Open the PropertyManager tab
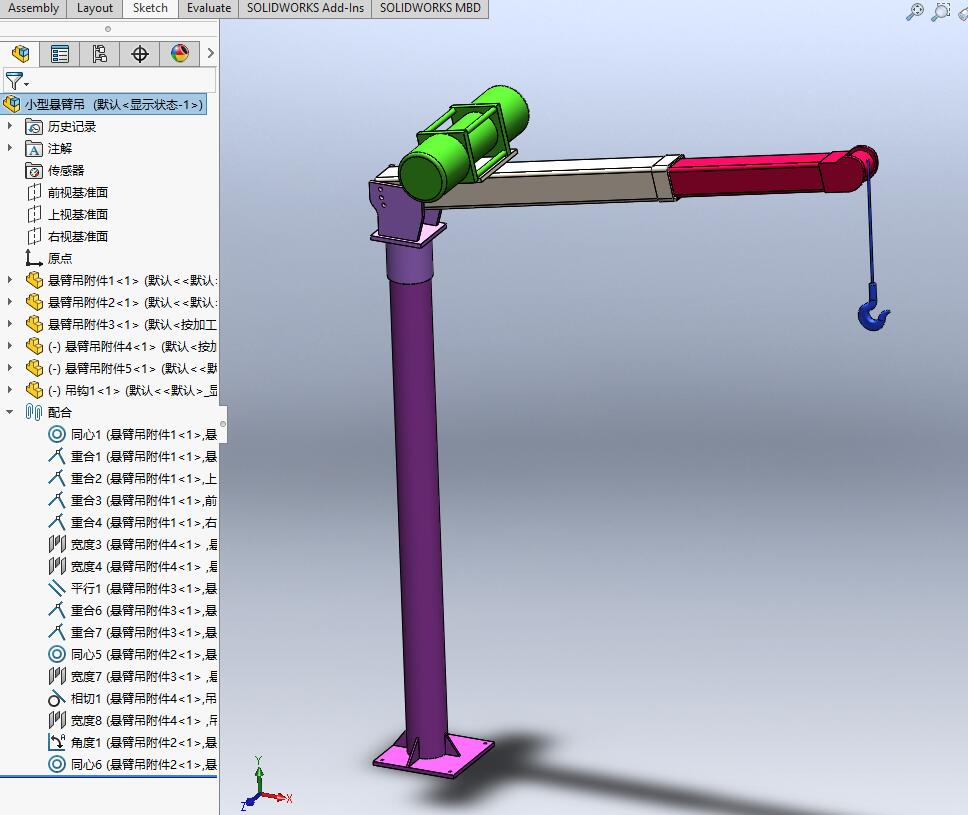Viewport: 968px width, 815px height. pos(60,54)
